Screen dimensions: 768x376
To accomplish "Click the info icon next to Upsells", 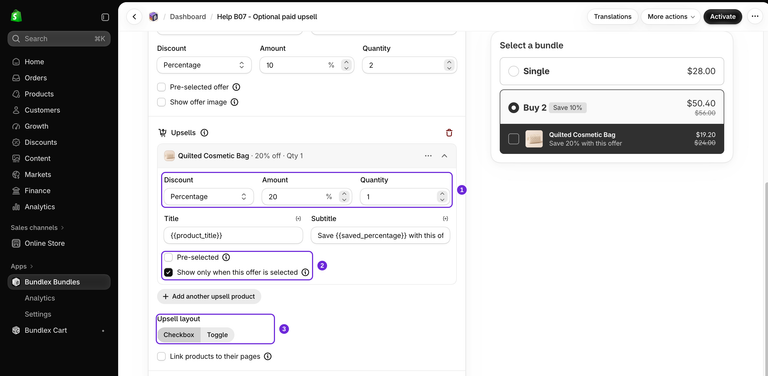I will 205,133.
